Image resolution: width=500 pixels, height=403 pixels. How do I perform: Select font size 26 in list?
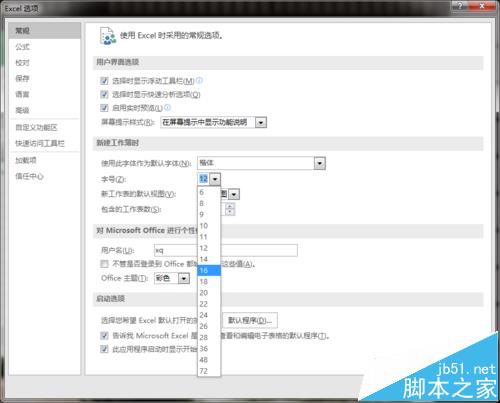[209, 326]
